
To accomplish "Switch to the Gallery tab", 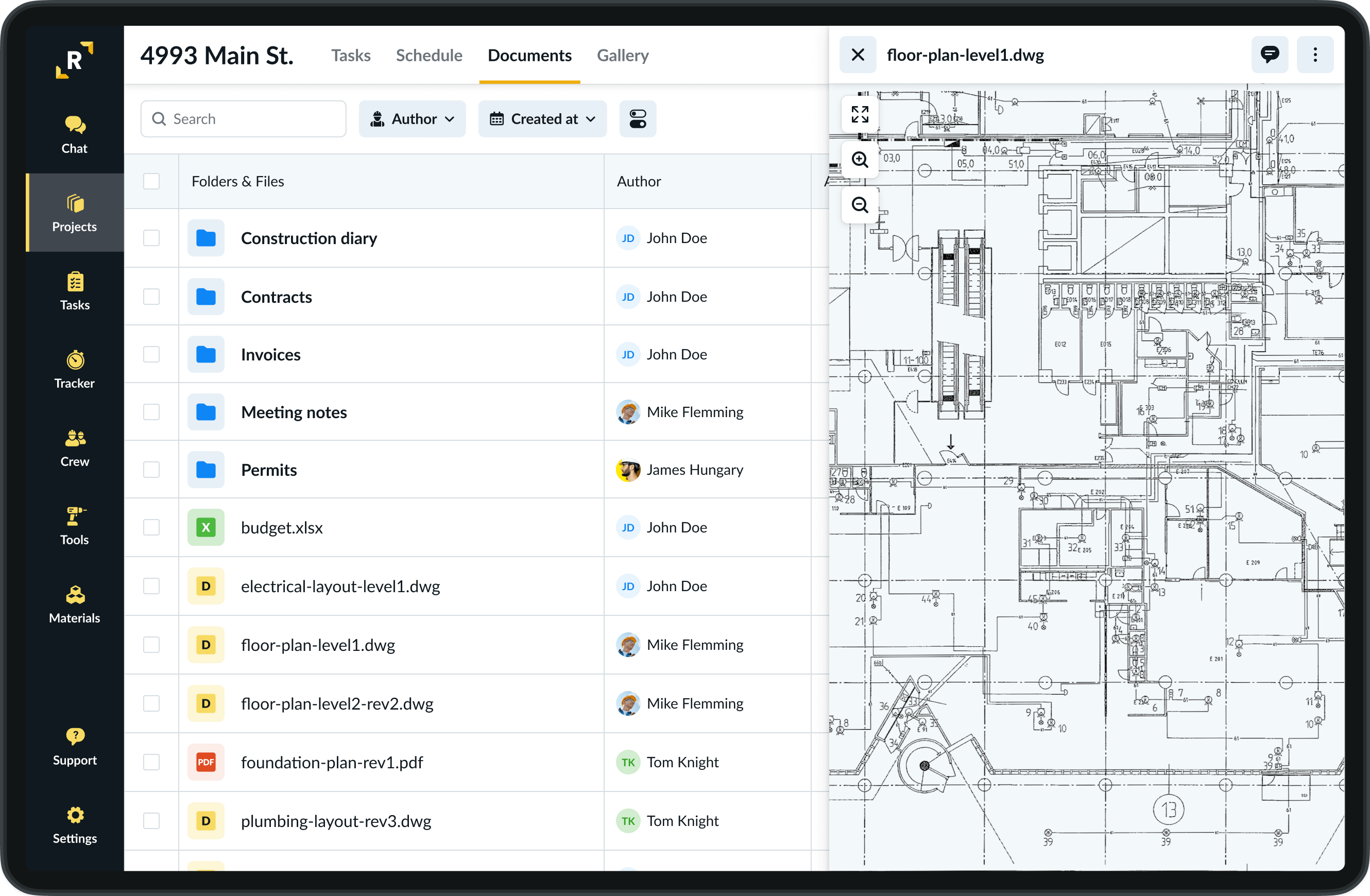I will 623,55.
